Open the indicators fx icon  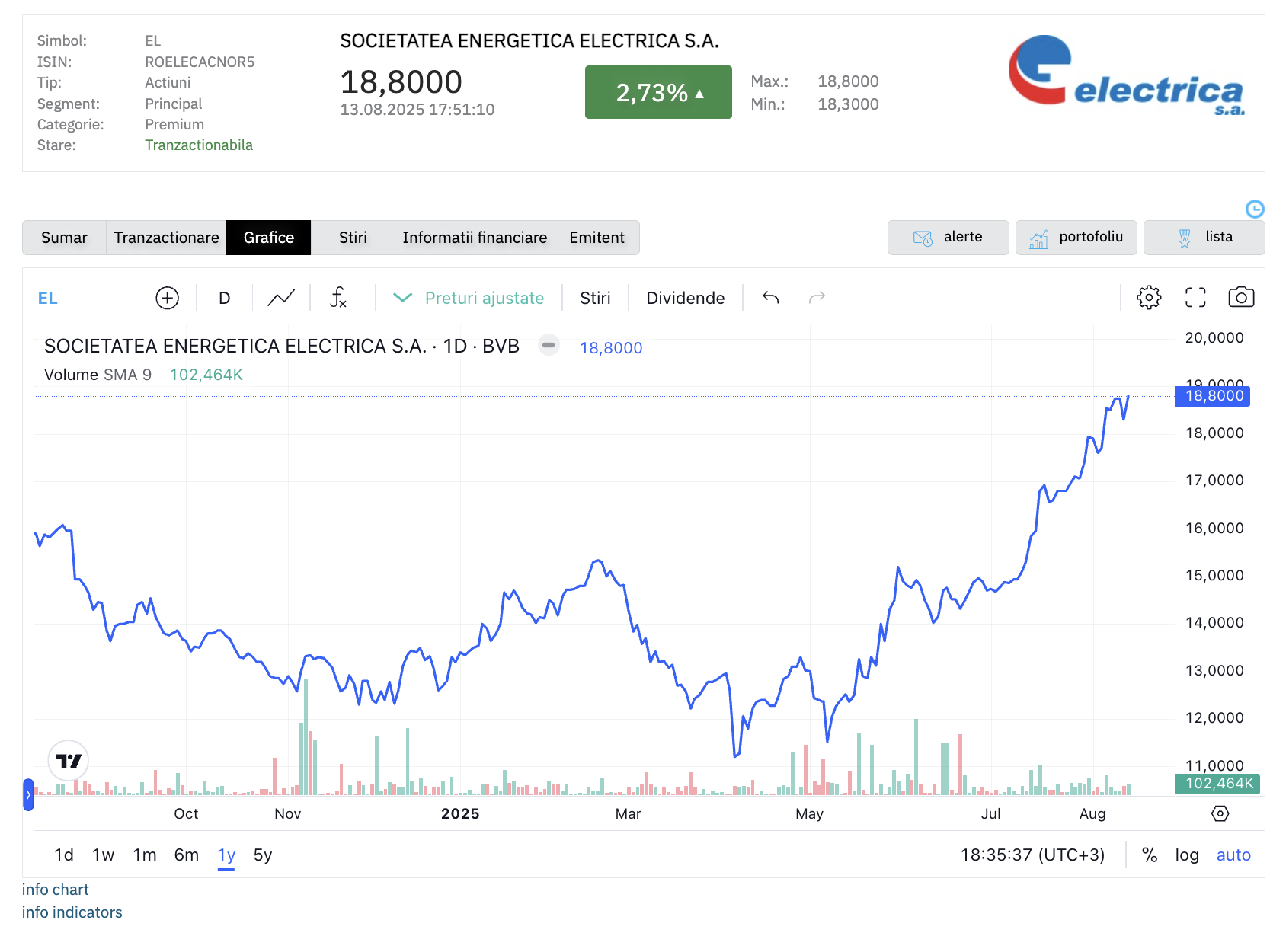338,298
